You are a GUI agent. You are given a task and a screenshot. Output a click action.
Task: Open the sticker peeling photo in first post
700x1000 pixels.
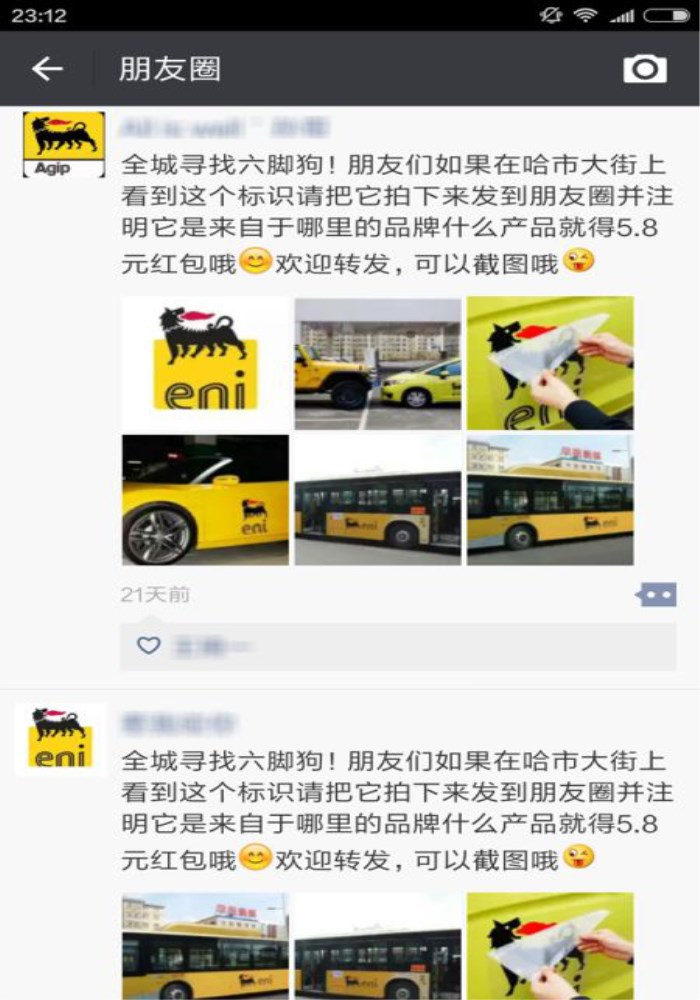[550, 363]
